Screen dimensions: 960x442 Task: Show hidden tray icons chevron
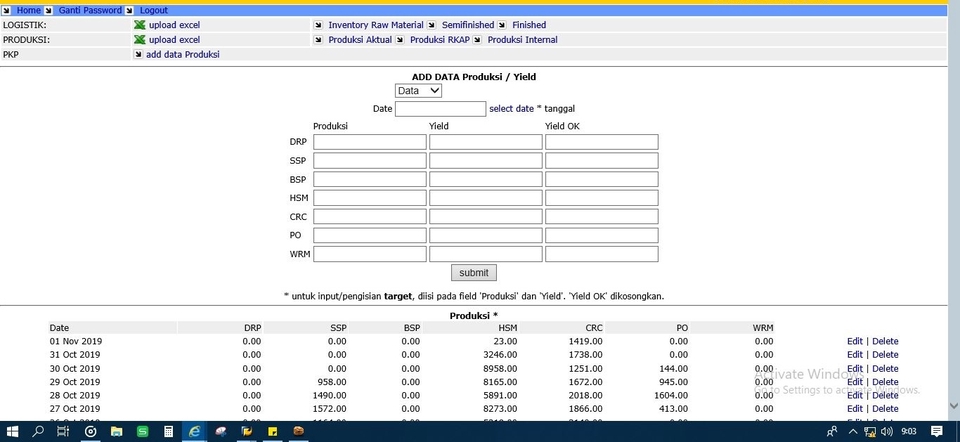[852, 432]
